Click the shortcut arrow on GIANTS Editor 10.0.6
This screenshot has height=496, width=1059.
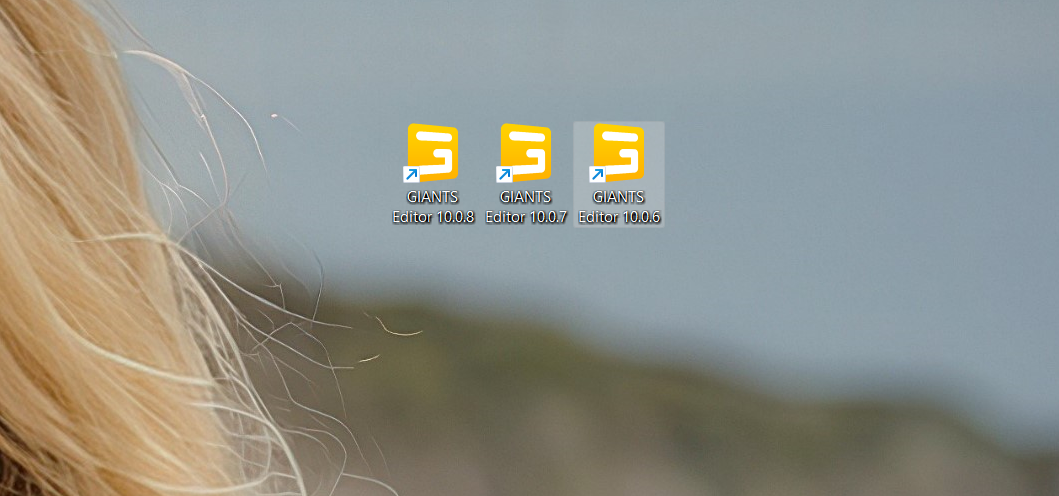597,175
